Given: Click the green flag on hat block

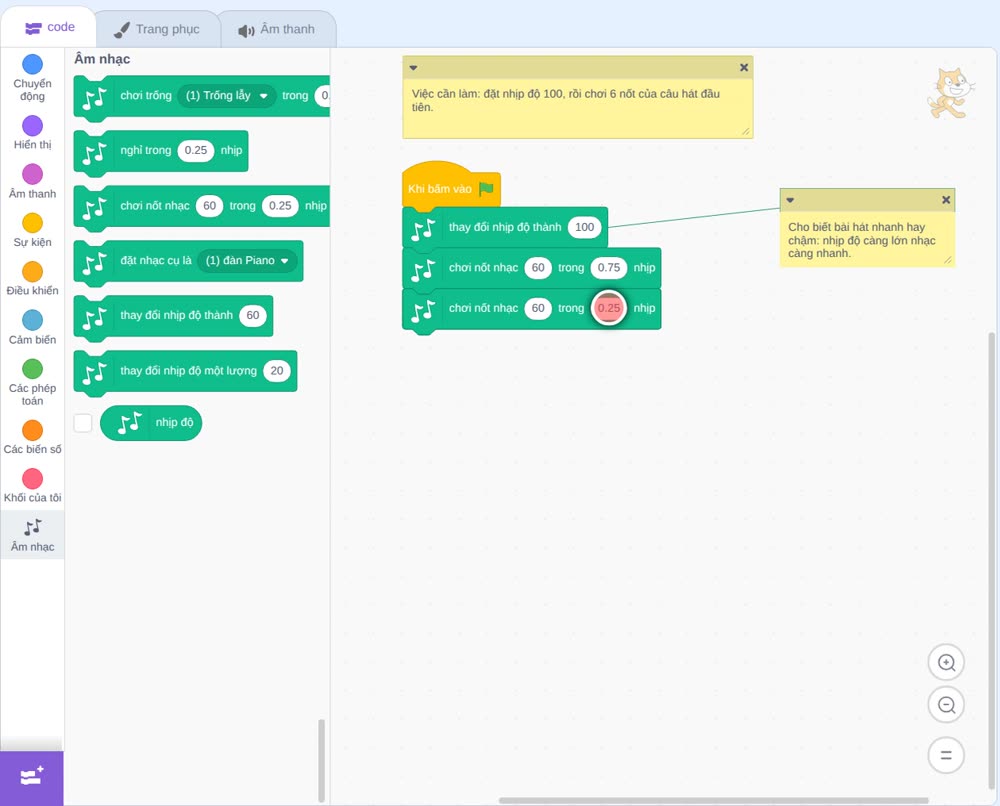Looking at the screenshot, I should coord(486,189).
